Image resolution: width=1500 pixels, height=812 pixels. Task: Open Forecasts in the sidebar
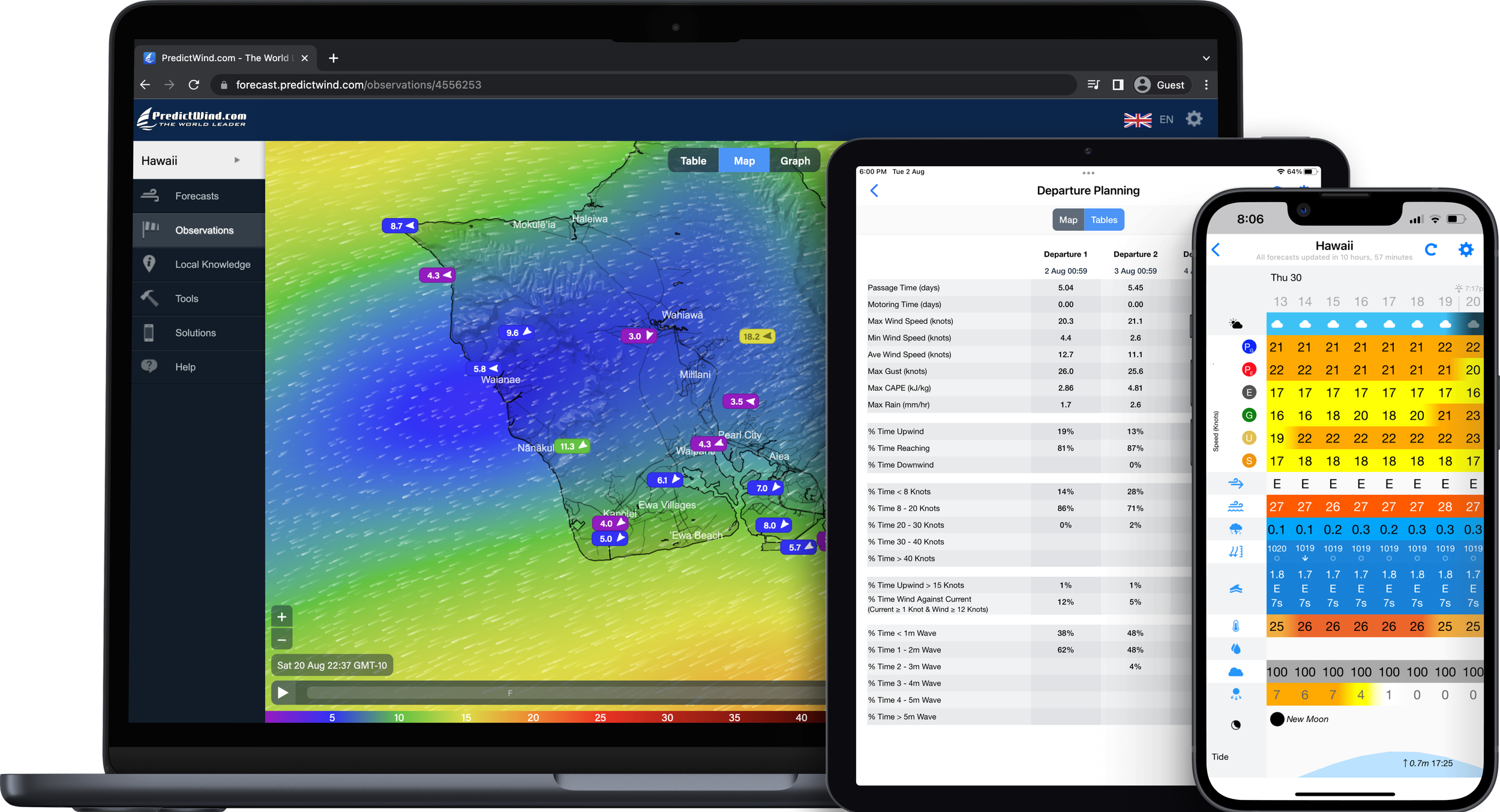pyautogui.click(x=197, y=196)
